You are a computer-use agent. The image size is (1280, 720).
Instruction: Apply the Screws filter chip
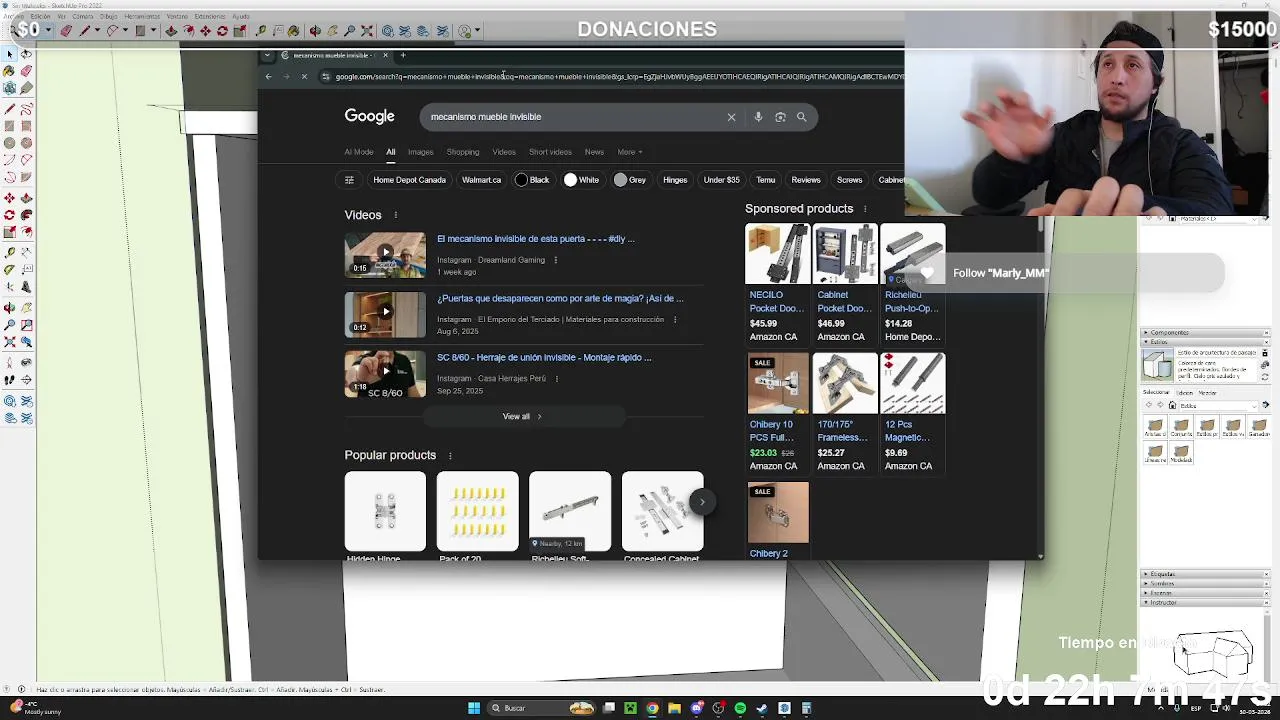click(849, 180)
